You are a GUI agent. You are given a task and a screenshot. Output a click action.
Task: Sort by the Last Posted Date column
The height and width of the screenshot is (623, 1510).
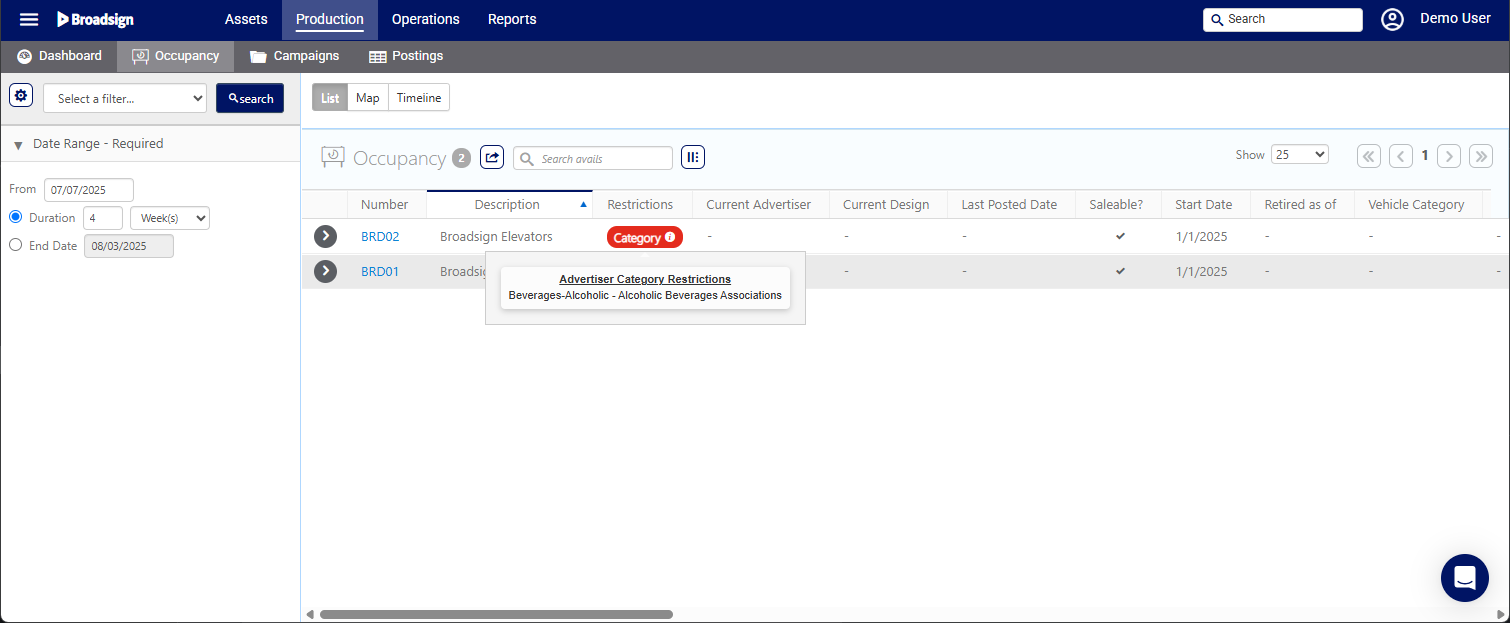tap(1009, 204)
